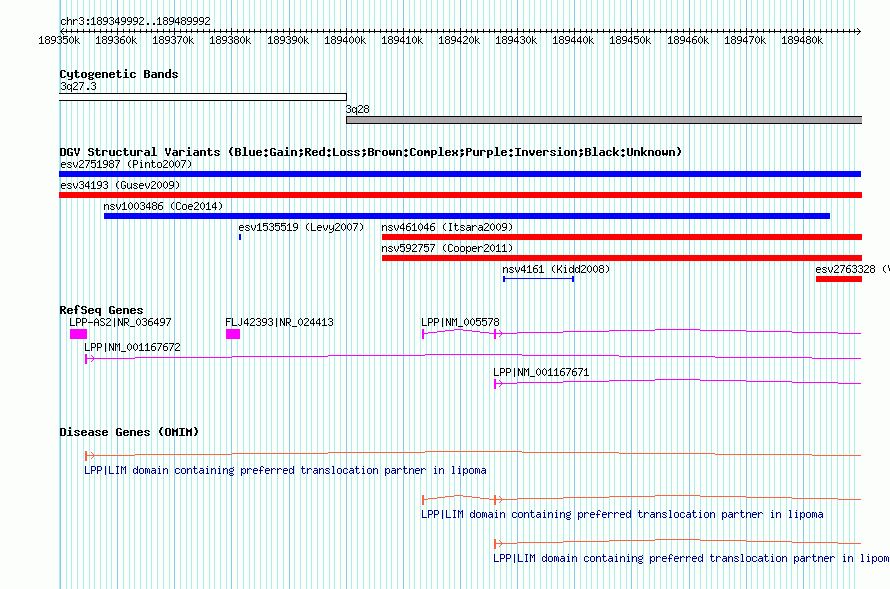Click the 189370k ruler tick label
Screen dimensions: 890x589
point(173,41)
